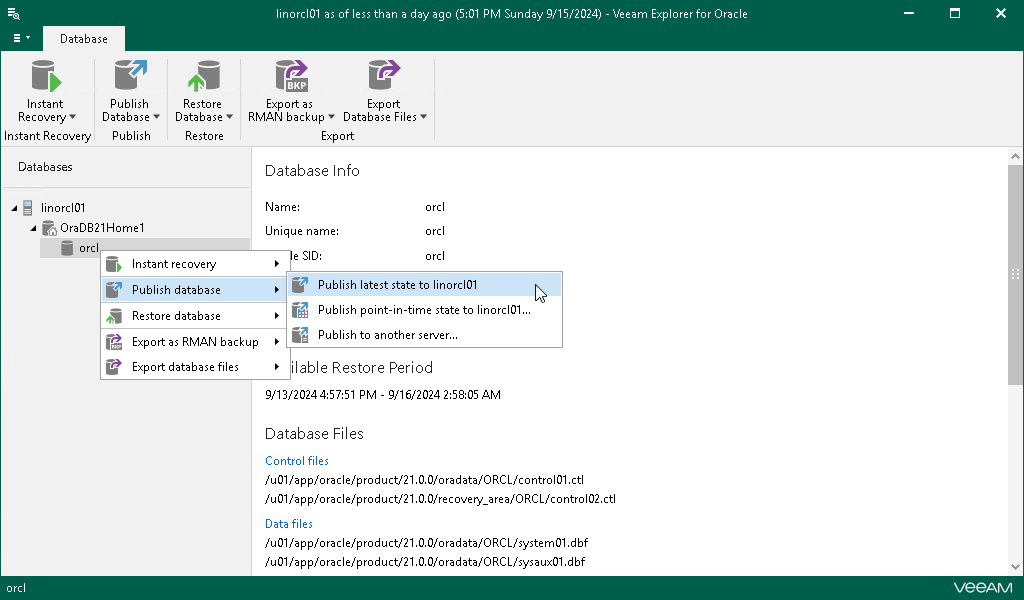Screen dimensions: 1024x600
Task: Click the Publish to another server icon
Action: tap(300, 335)
